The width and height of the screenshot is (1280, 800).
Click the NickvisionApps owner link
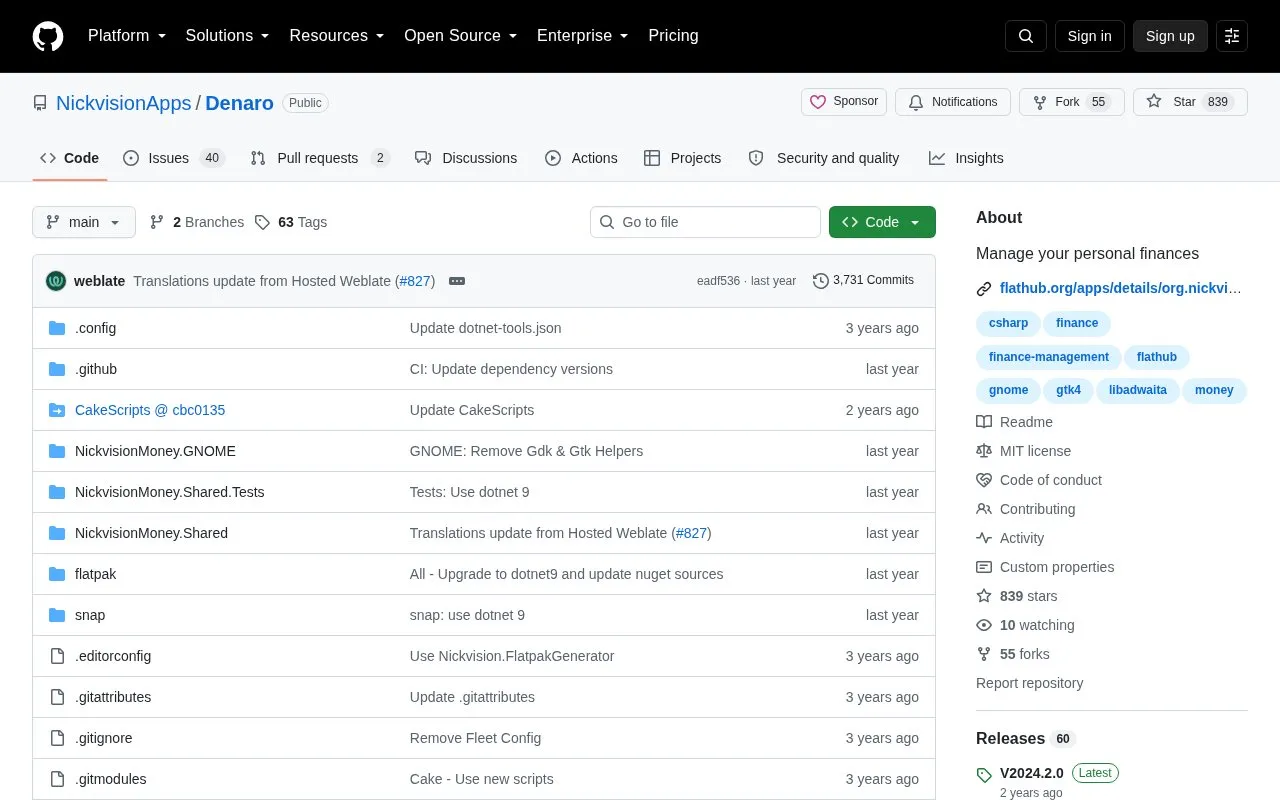tap(124, 103)
